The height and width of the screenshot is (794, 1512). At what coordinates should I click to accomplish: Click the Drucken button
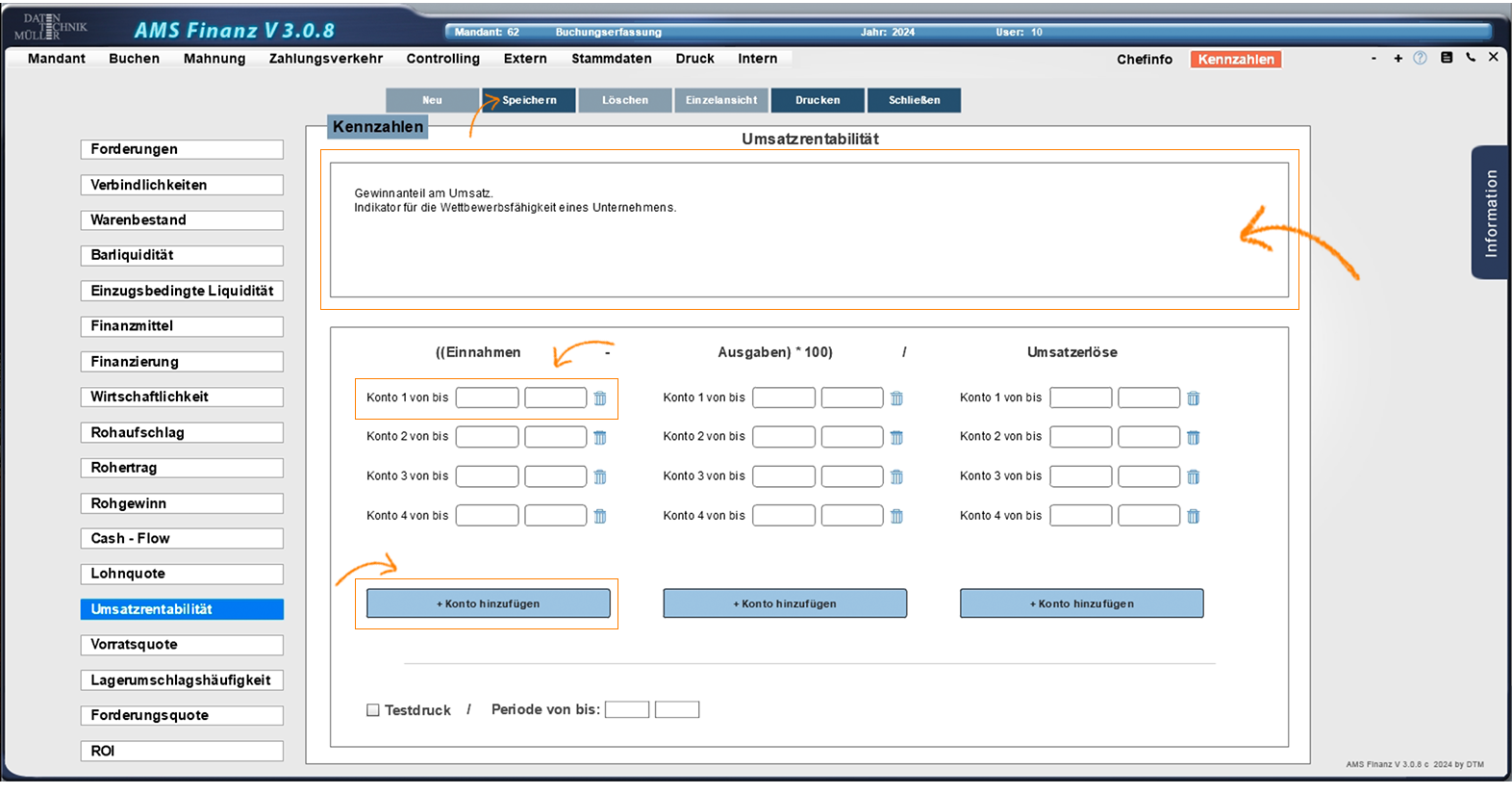[x=818, y=100]
